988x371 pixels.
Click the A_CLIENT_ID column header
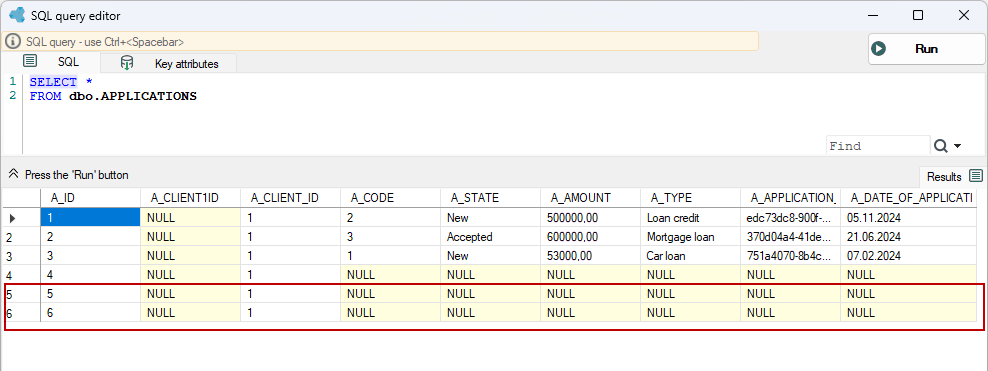[290, 198]
